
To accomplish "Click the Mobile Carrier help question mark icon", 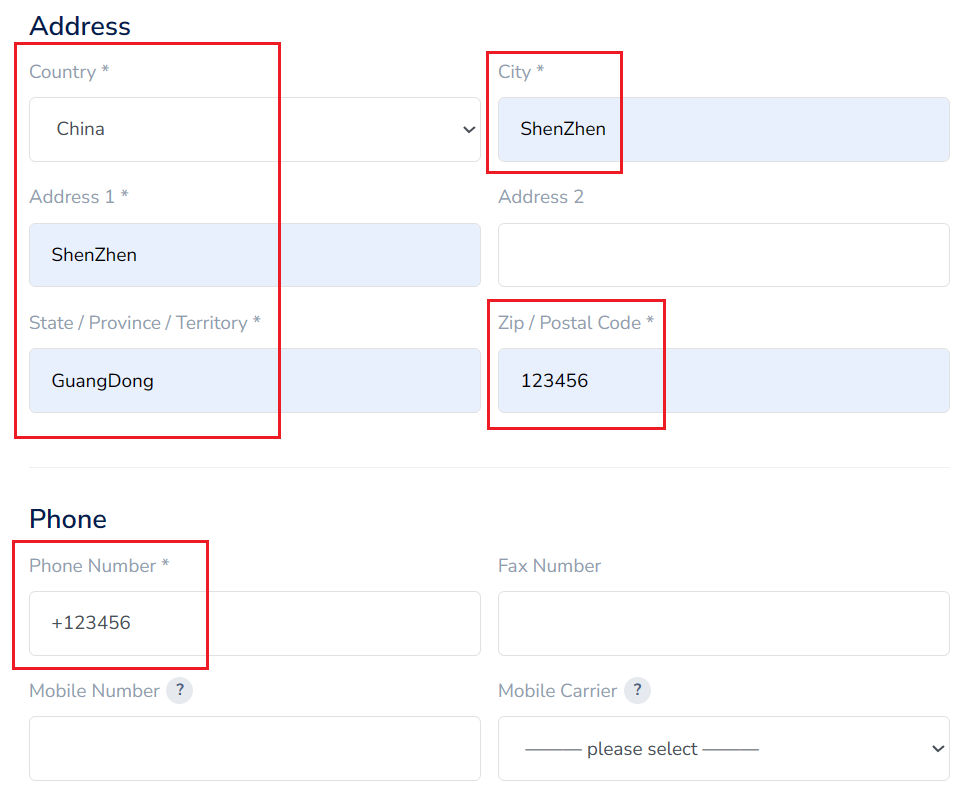I will tap(637, 690).
